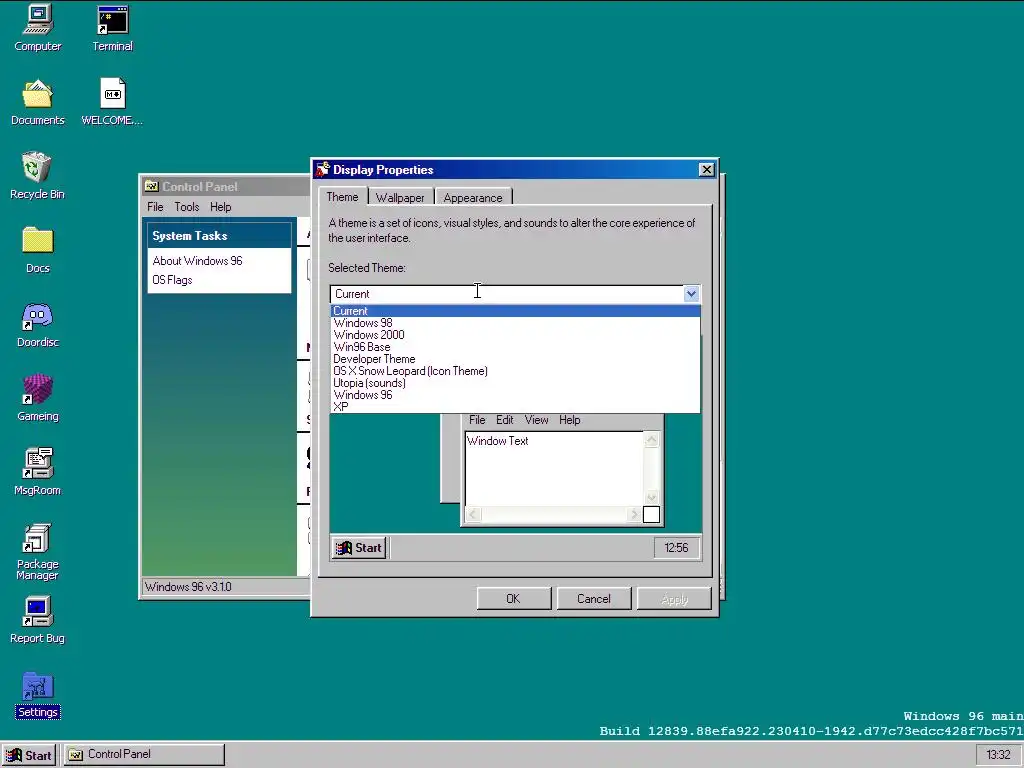This screenshot has width=1024, height=768.
Task: Click the Cancel button in Display Properties
Action: point(594,599)
